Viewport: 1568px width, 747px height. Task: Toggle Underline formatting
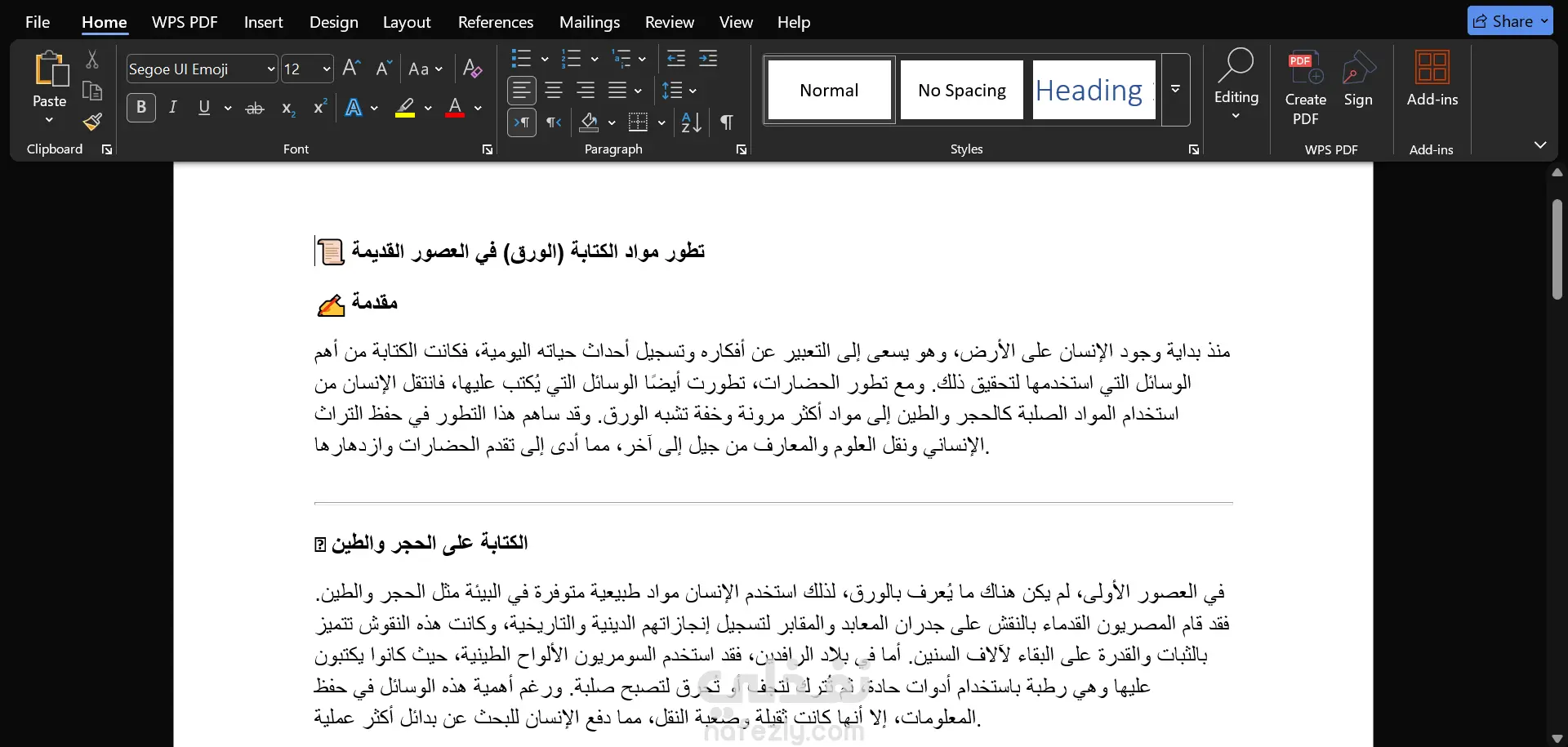click(204, 108)
